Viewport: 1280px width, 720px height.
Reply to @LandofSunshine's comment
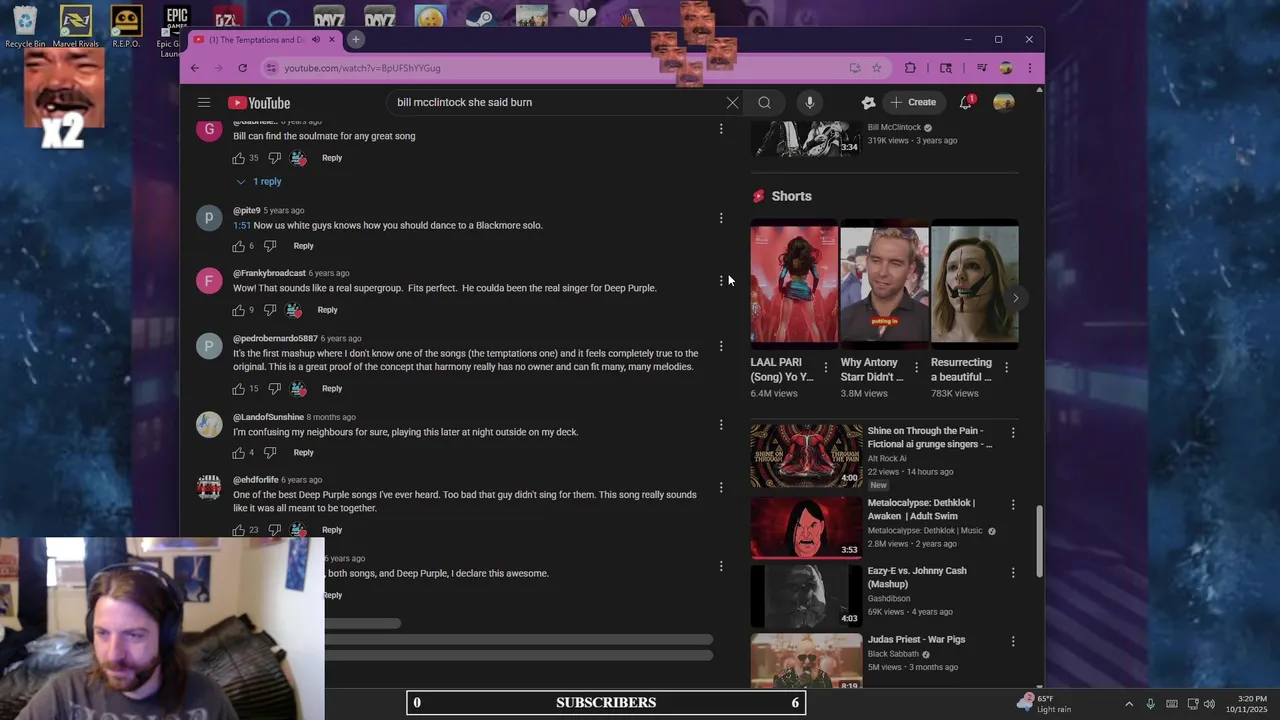(303, 453)
